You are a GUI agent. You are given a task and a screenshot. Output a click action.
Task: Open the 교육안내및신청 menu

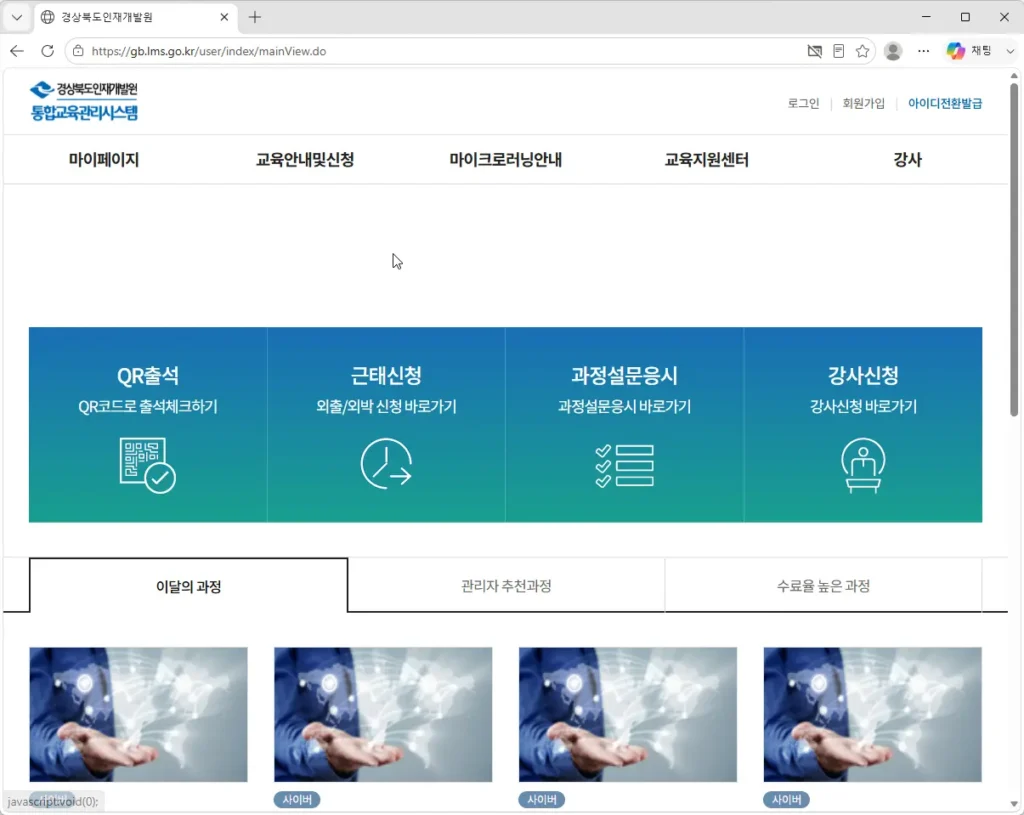(x=305, y=159)
